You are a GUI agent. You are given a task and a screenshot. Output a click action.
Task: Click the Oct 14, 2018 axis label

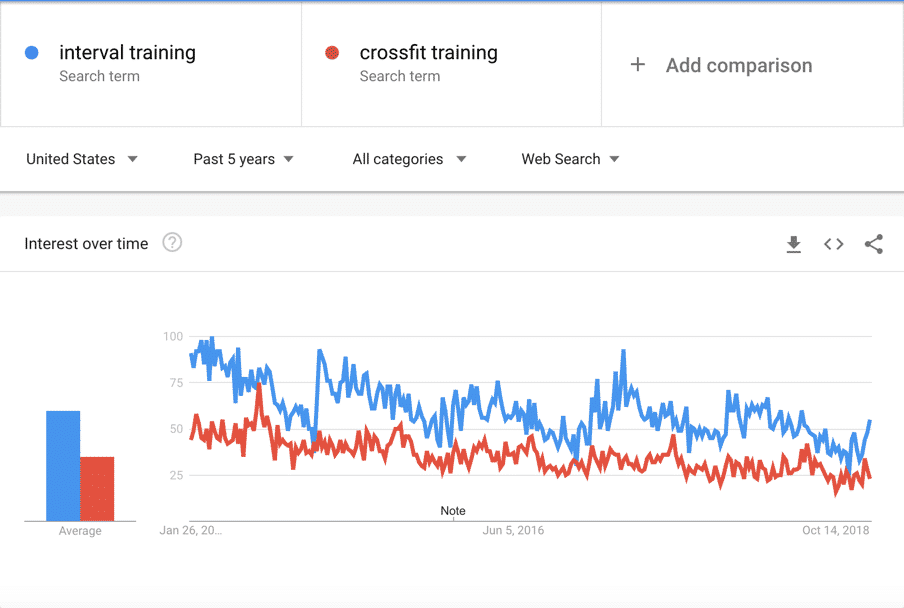(x=835, y=530)
